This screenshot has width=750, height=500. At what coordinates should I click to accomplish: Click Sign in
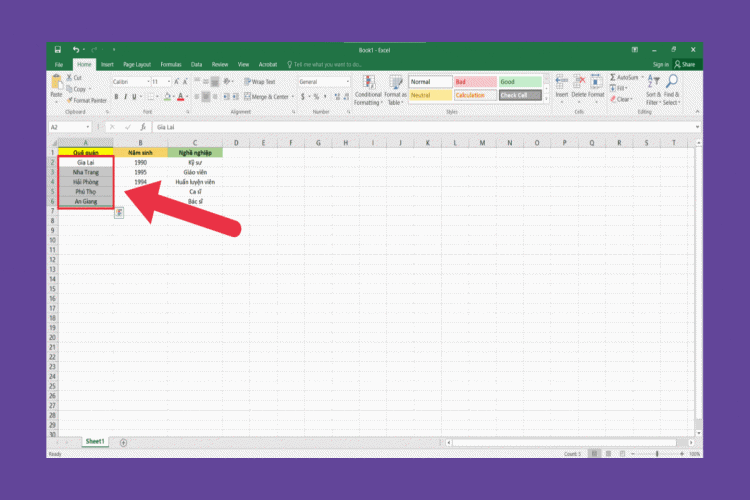[661, 65]
